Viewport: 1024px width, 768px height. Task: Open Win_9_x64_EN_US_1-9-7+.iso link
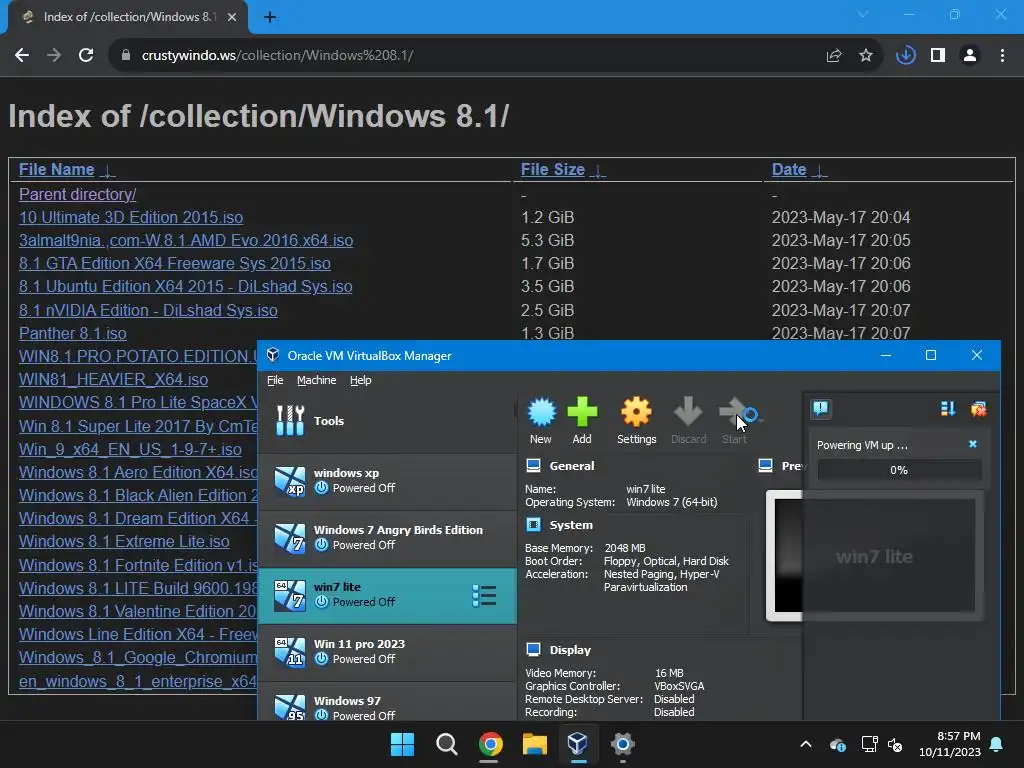click(130, 449)
